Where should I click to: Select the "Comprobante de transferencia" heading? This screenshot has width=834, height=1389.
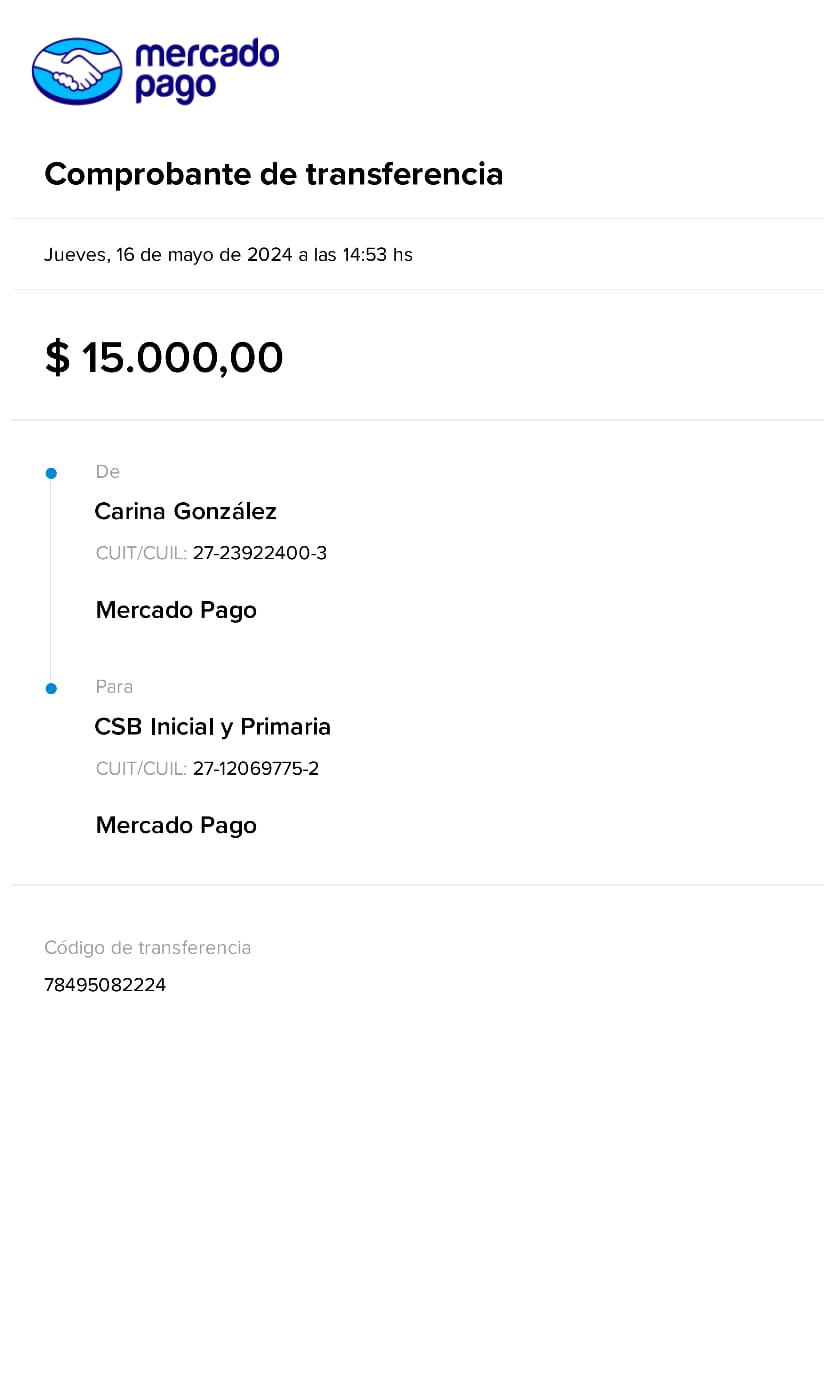[x=273, y=174]
